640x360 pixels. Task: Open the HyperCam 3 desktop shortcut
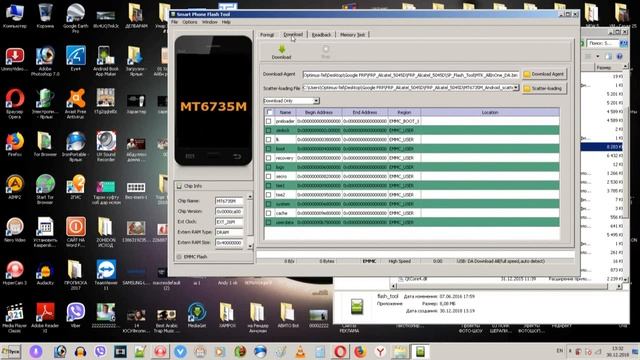pos(15,273)
